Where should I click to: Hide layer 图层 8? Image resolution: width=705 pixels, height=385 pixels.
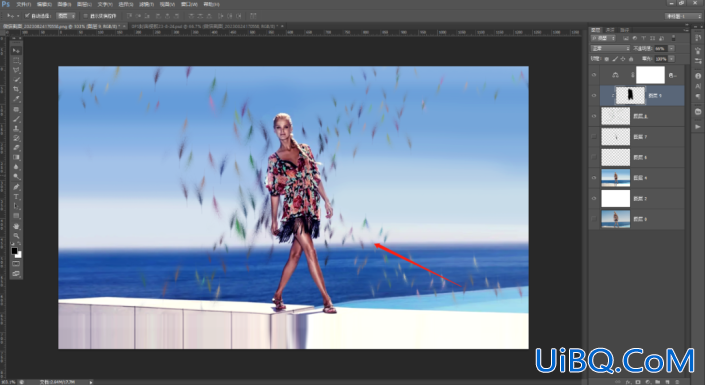tap(594, 116)
